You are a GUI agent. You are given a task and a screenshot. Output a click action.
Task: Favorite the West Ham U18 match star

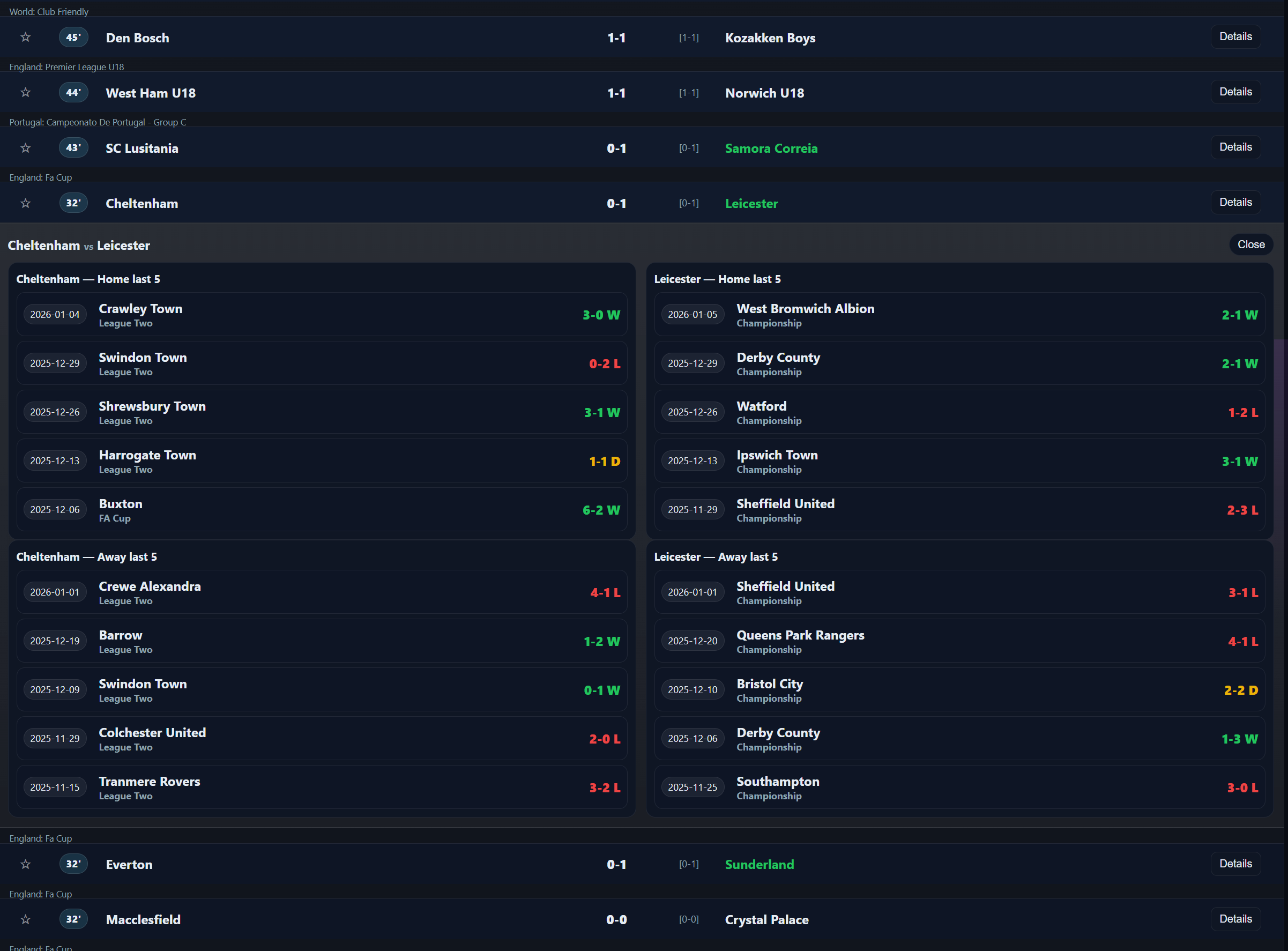point(25,93)
